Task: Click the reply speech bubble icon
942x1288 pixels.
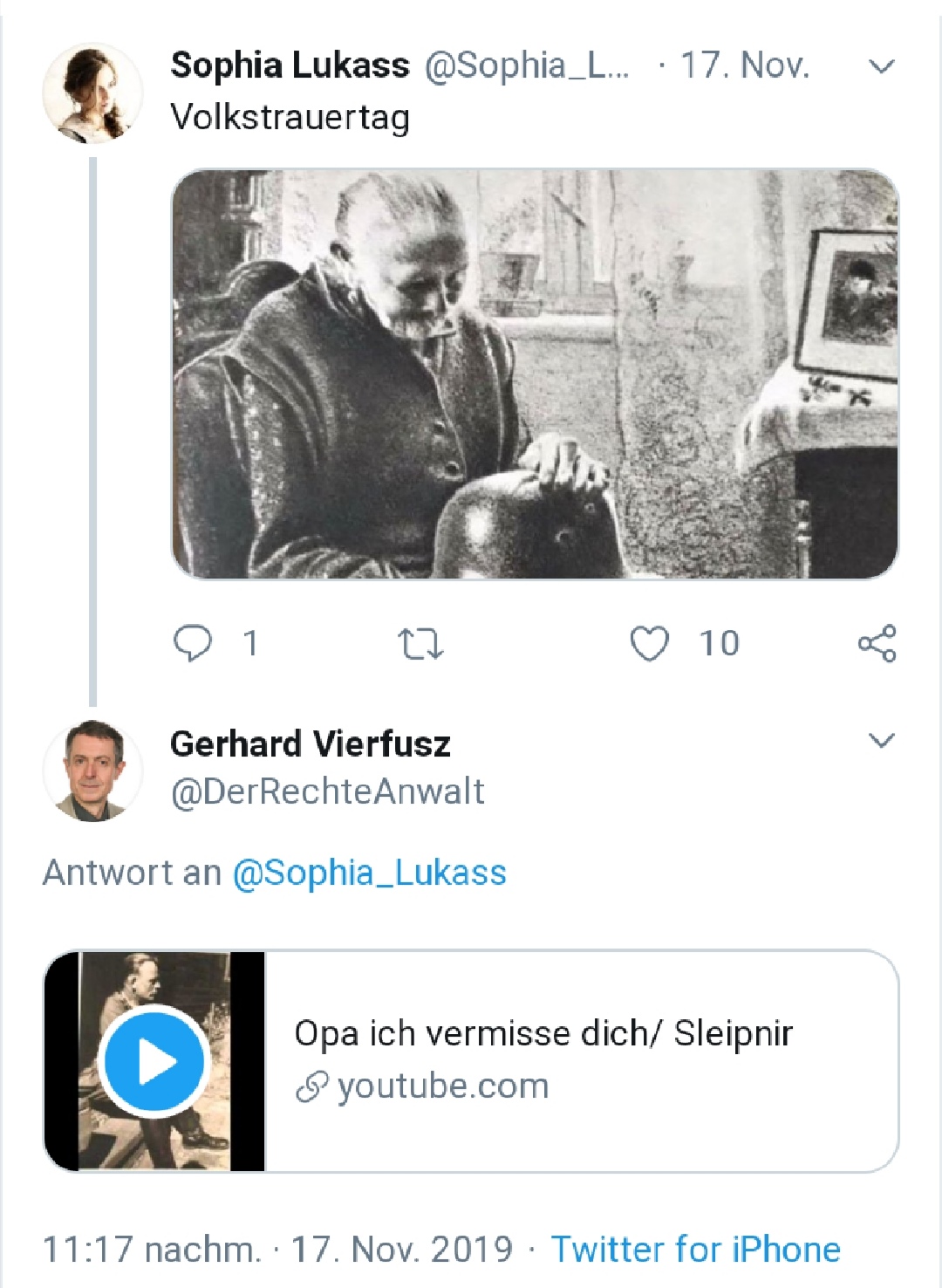Action: click(x=193, y=643)
